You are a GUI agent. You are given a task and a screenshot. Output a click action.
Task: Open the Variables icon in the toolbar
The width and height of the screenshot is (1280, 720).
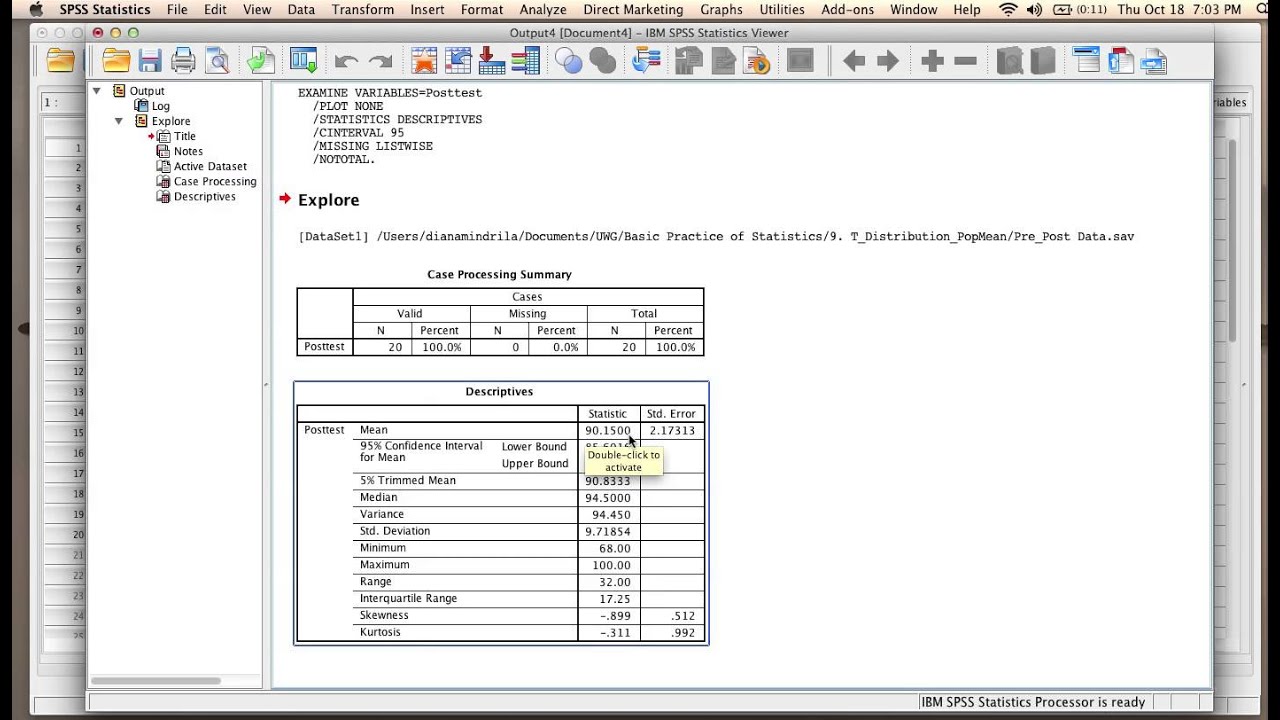(x=526, y=61)
